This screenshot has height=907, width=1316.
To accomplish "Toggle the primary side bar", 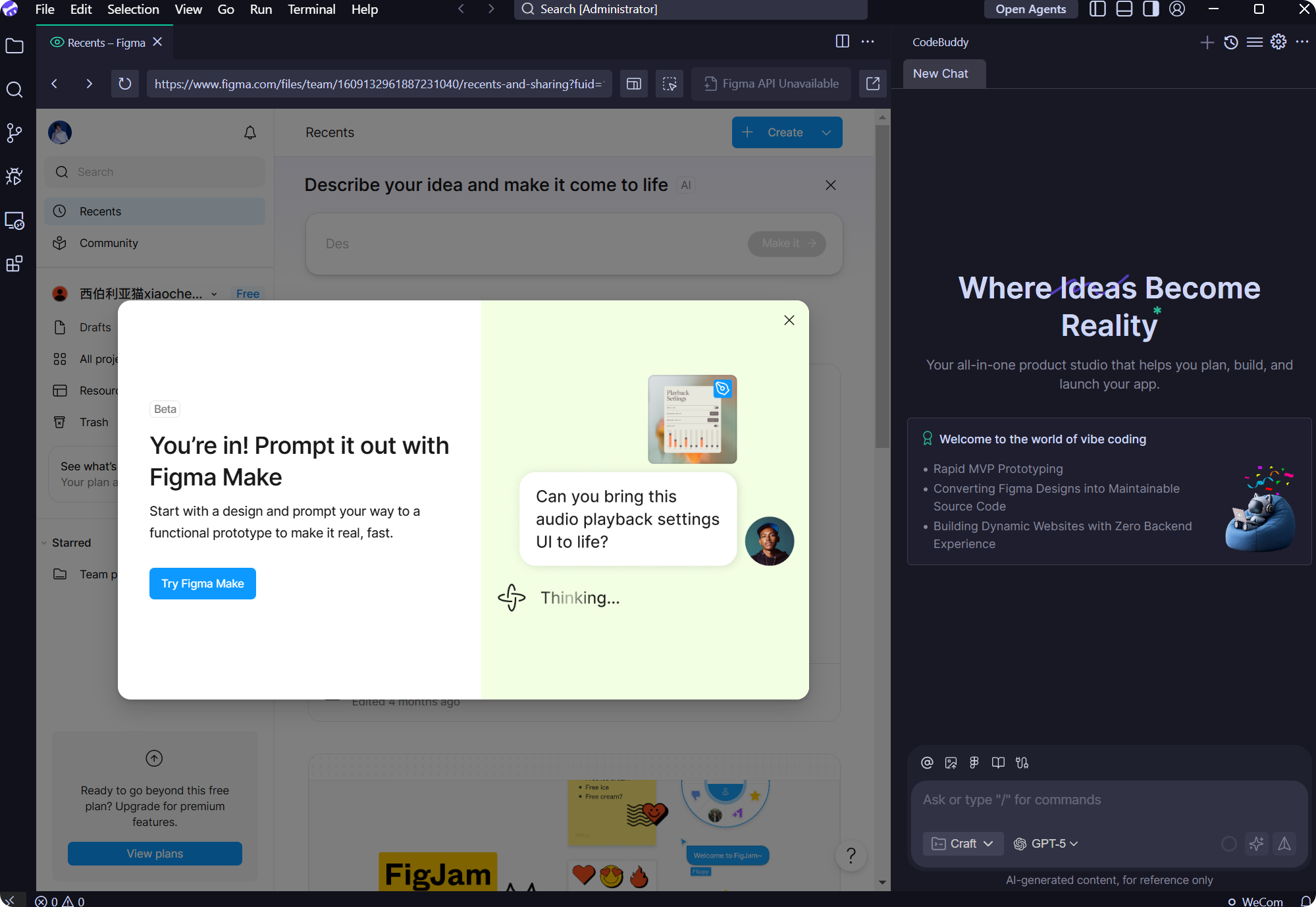I will point(1097,9).
